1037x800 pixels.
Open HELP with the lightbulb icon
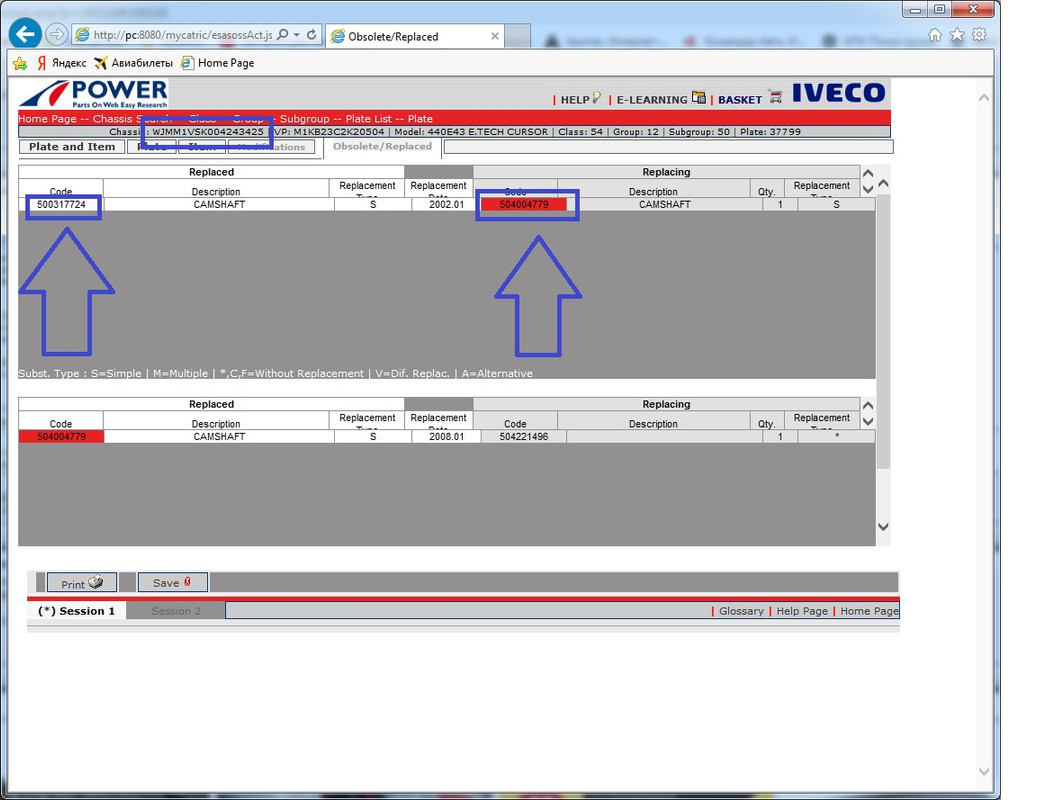tap(580, 99)
